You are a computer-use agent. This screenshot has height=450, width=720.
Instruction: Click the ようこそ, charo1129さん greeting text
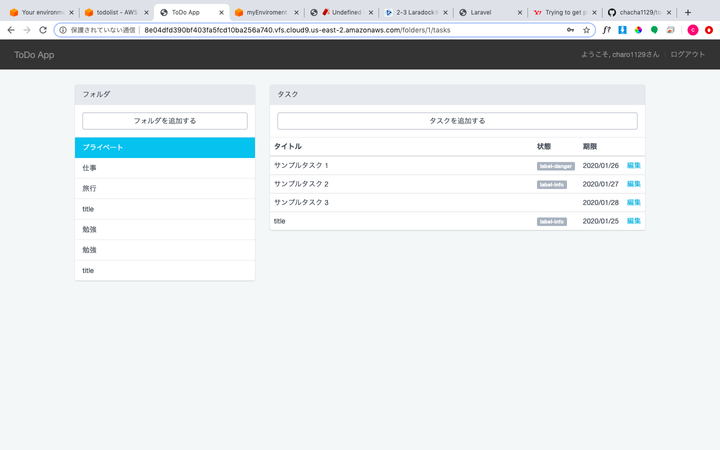pyautogui.click(x=620, y=54)
